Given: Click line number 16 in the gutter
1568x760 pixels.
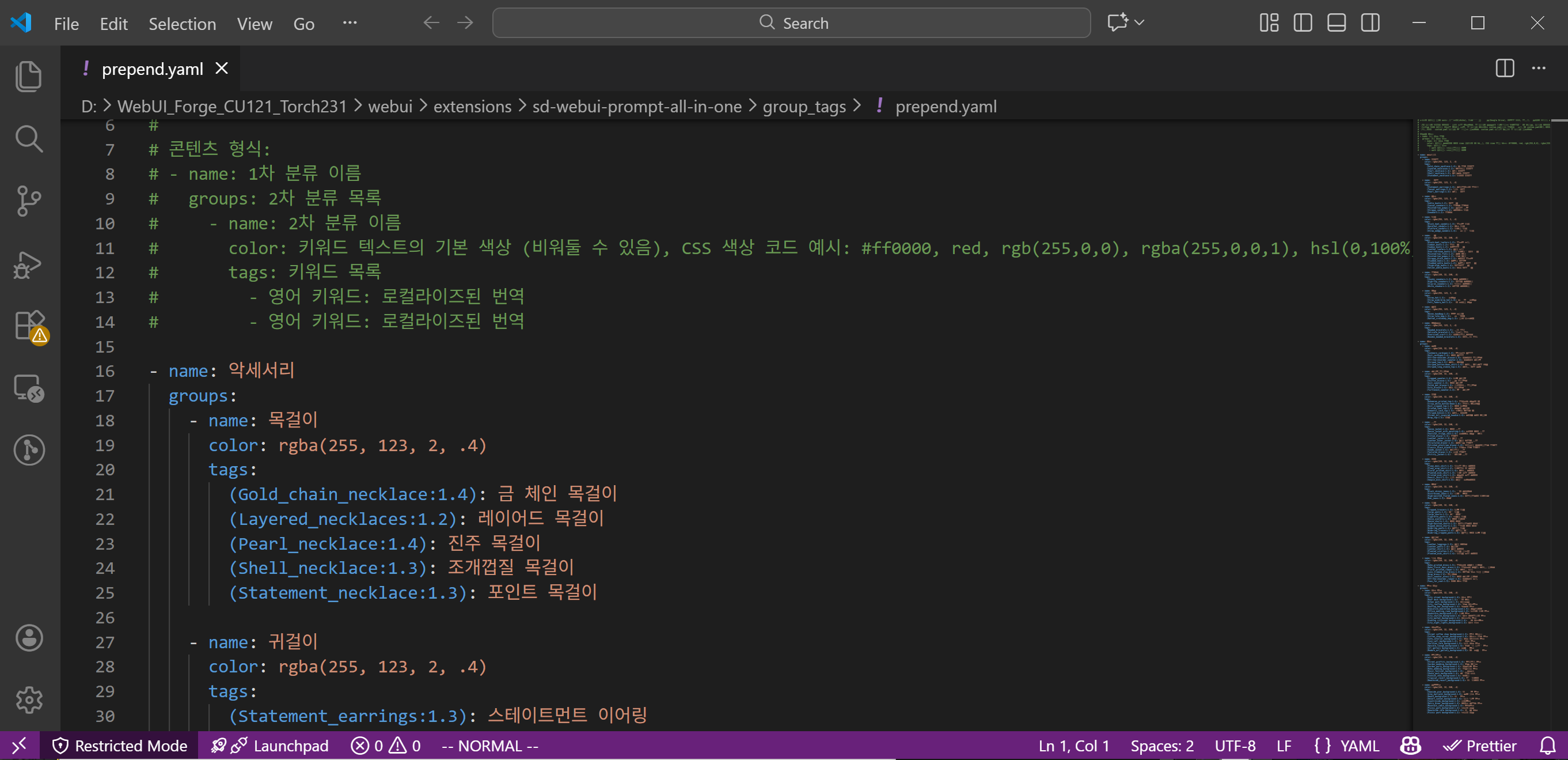Looking at the screenshot, I should (x=104, y=371).
